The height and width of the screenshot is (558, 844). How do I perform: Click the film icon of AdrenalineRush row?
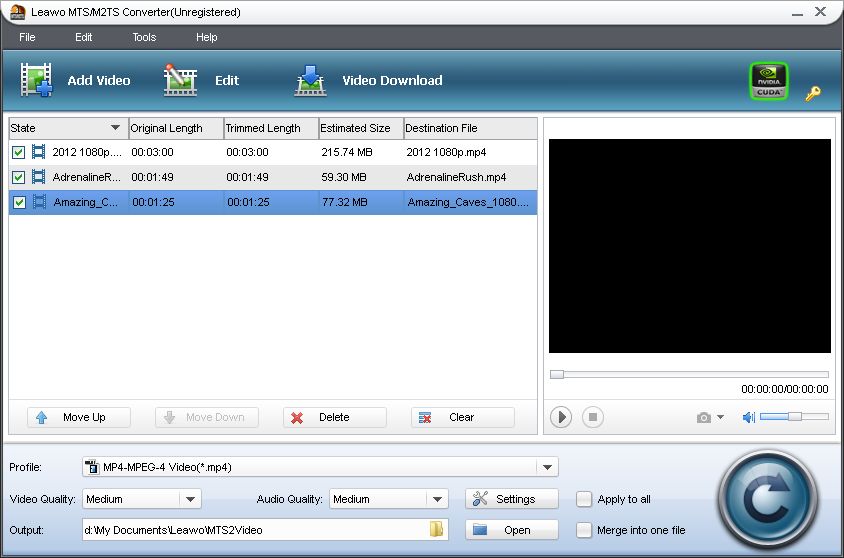coord(39,176)
